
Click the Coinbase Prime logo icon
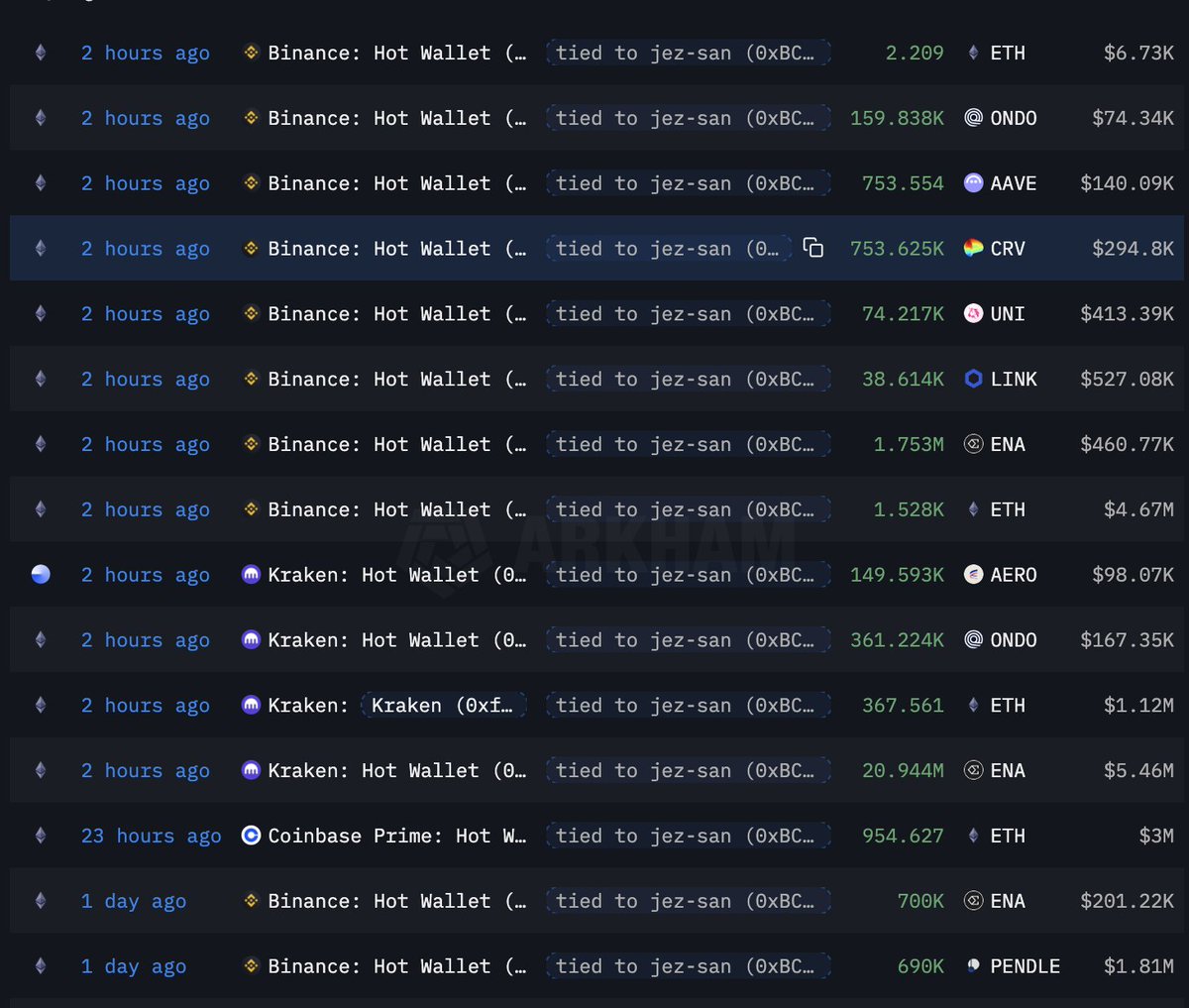(x=252, y=836)
